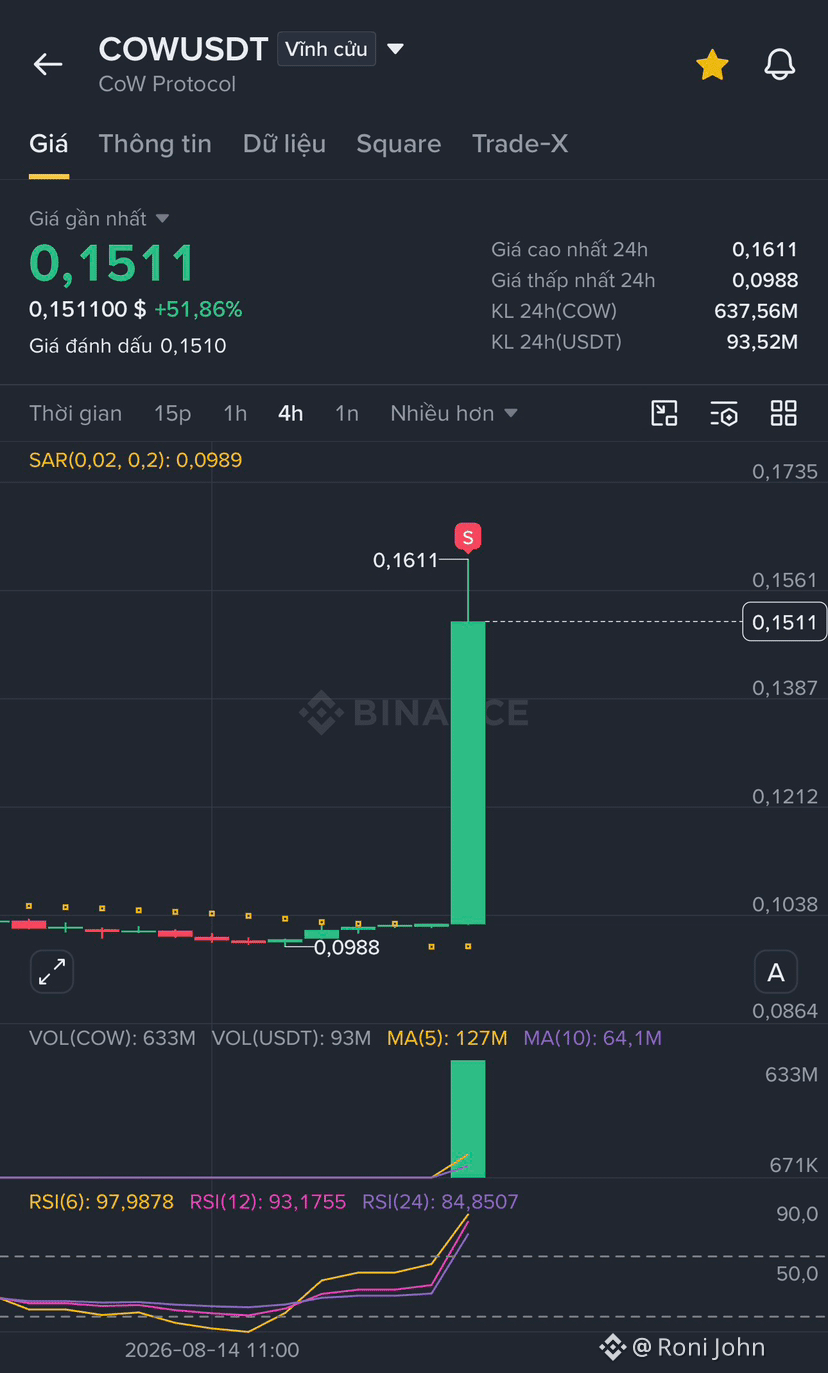Viewport: 828px width, 1373px height.
Task: Click the +51,86% change value
Action: click(198, 310)
